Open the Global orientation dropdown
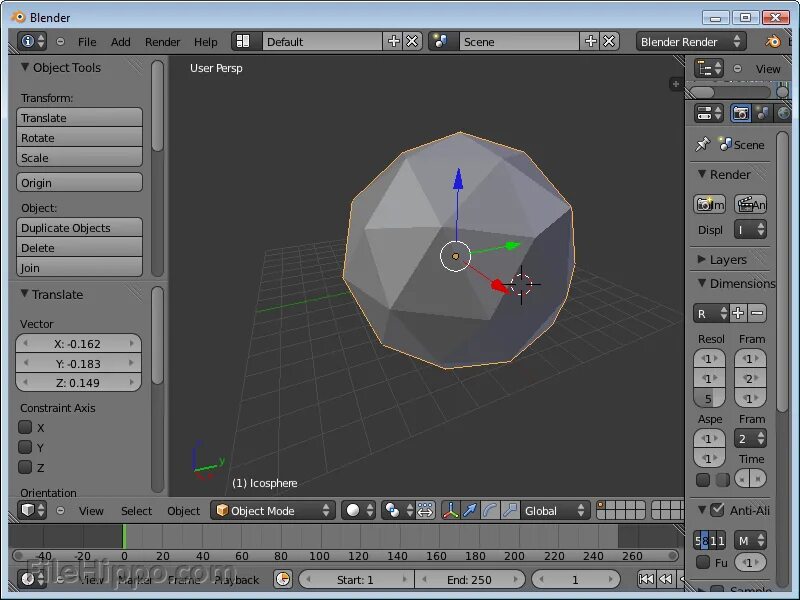Viewport: 800px width, 600px height. (555, 510)
